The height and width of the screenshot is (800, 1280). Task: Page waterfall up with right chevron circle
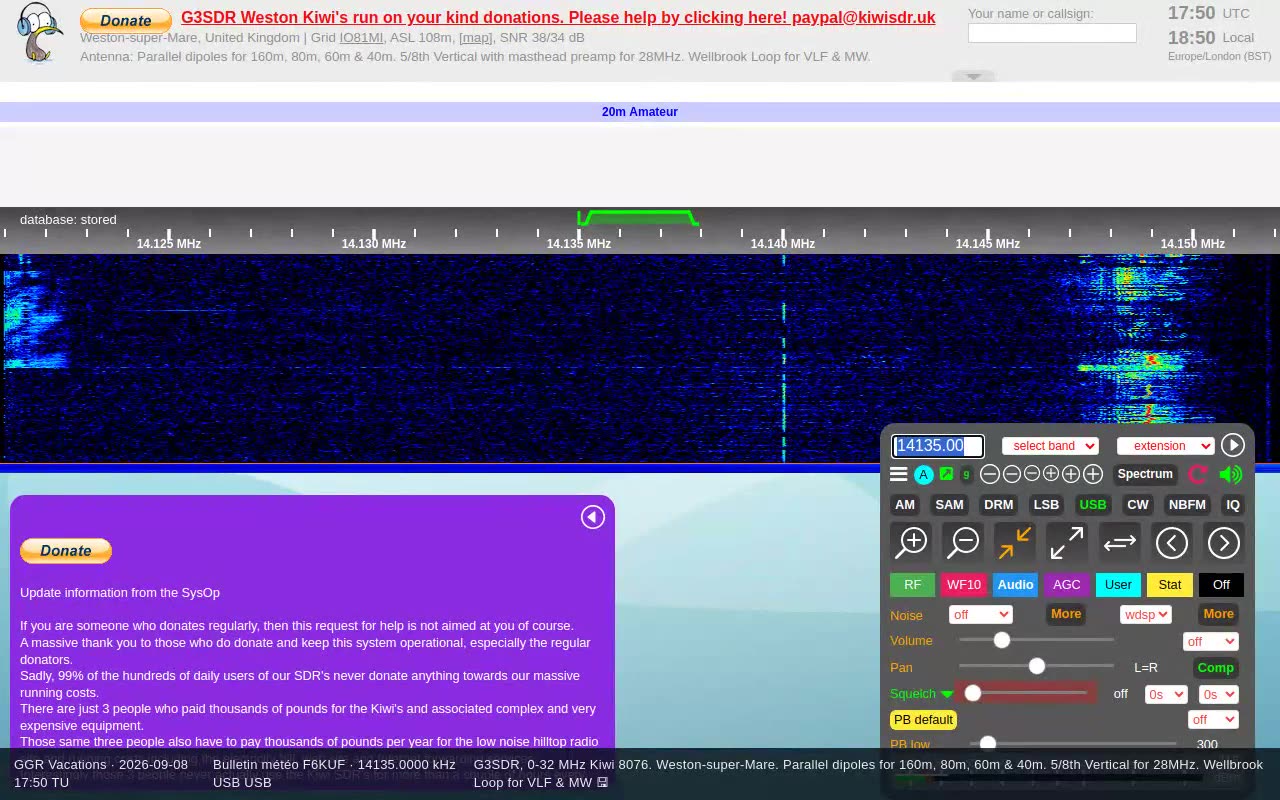tap(1224, 542)
